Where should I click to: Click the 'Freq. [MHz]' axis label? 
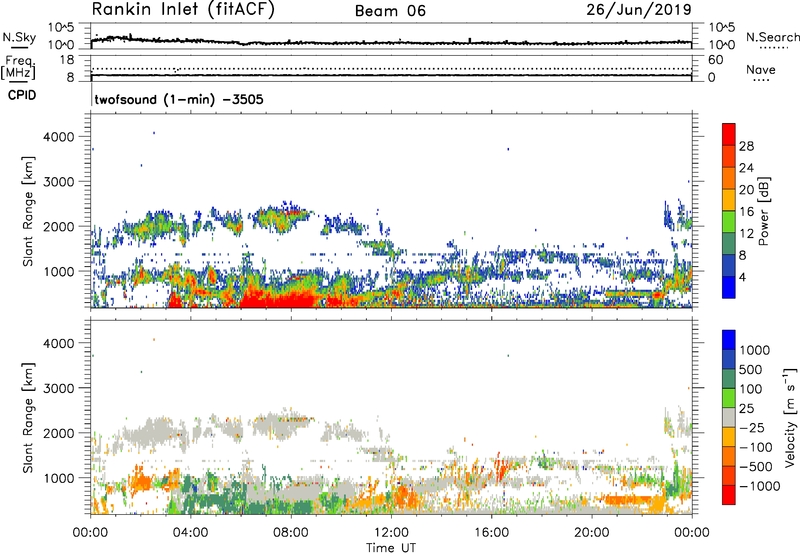(19, 68)
